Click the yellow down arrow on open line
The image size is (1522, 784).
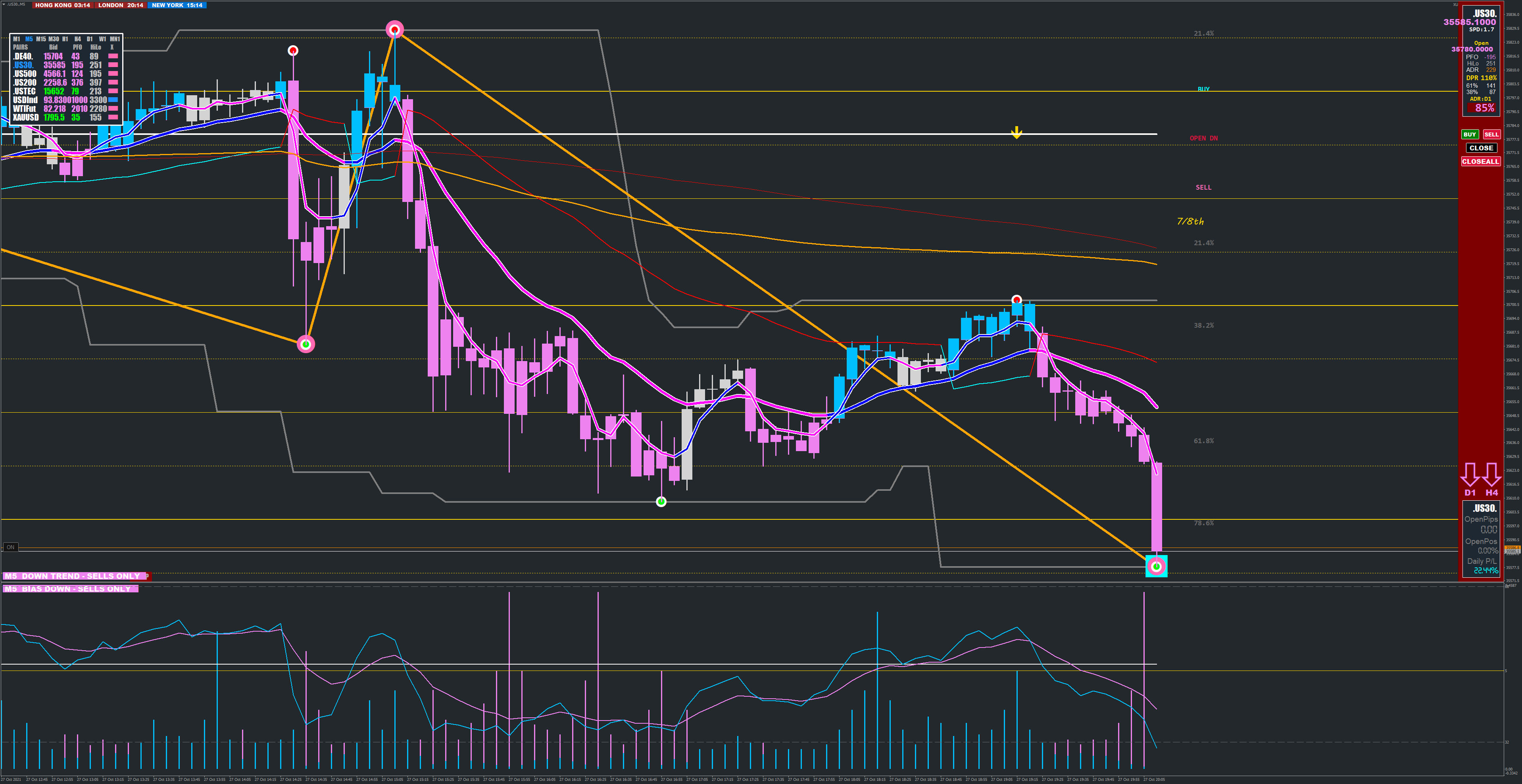(1016, 133)
